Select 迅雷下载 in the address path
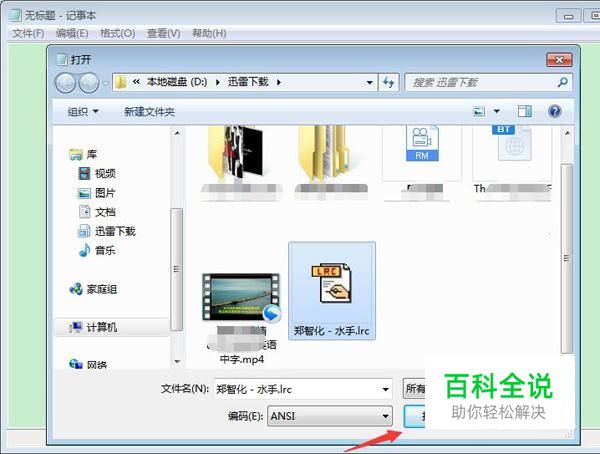This screenshot has width=600, height=454. click(x=248, y=82)
